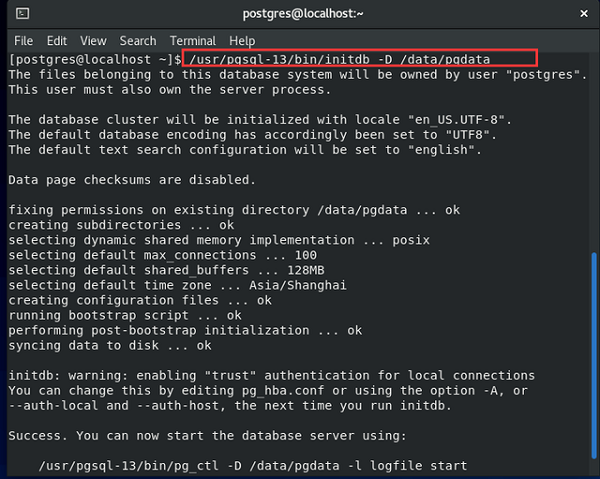Open the Edit menu
Screen dimensions: 600x479
tap(57, 41)
